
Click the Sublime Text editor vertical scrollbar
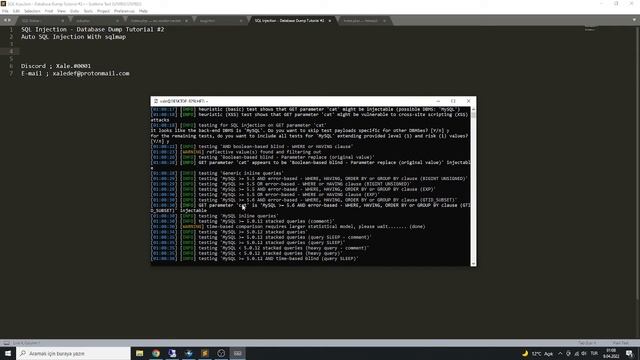[638, 163]
